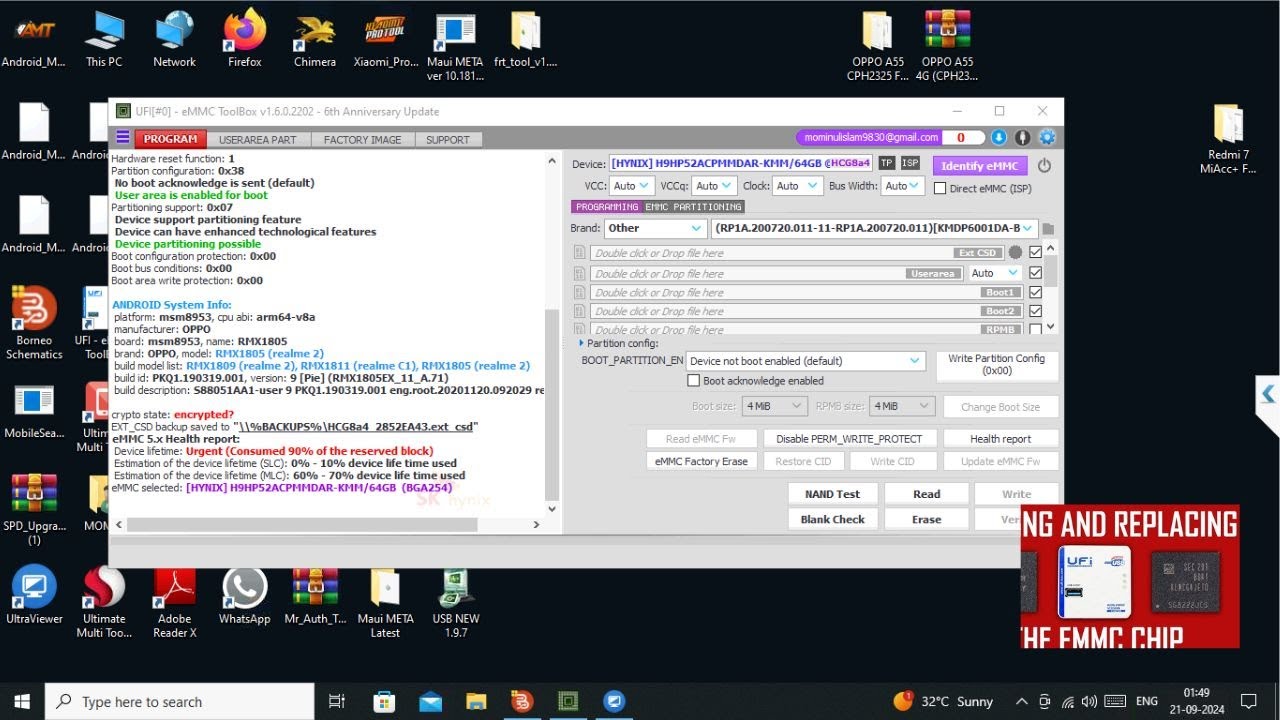The image size is (1280, 720).
Task: Click Write Partition Config (0x00) button
Action: [x=996, y=364]
